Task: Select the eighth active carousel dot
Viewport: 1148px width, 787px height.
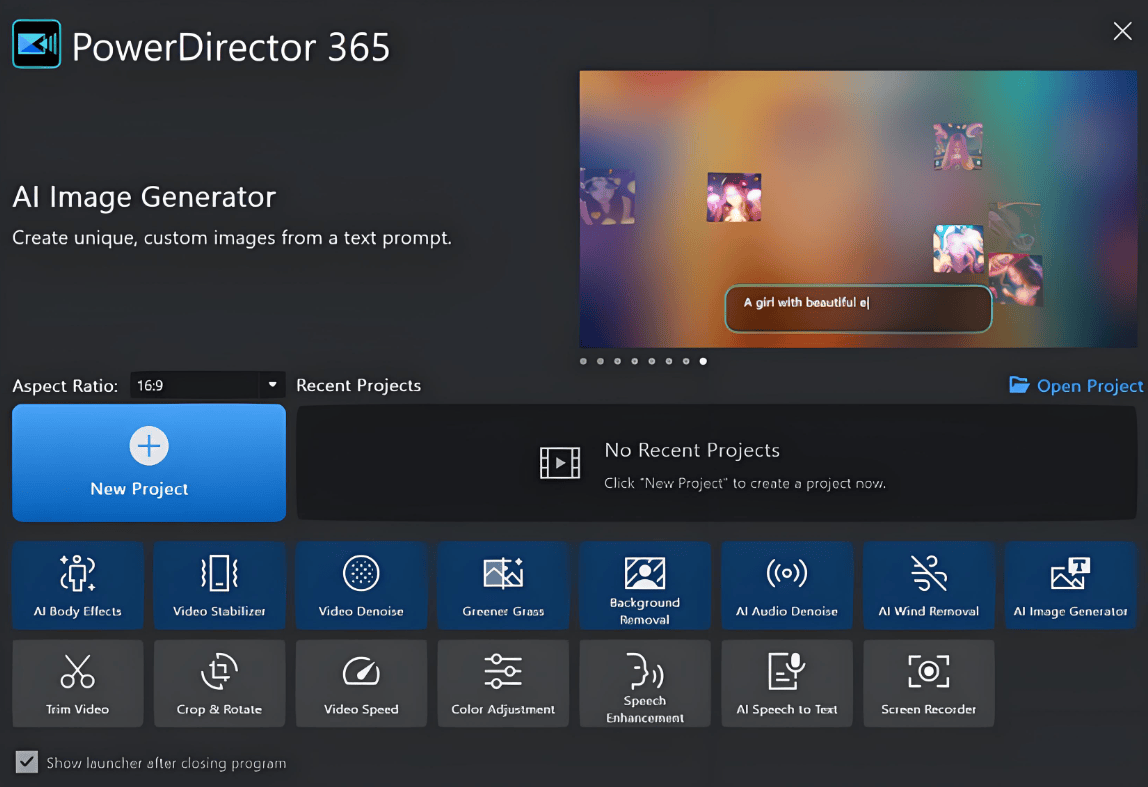Action: [x=703, y=361]
